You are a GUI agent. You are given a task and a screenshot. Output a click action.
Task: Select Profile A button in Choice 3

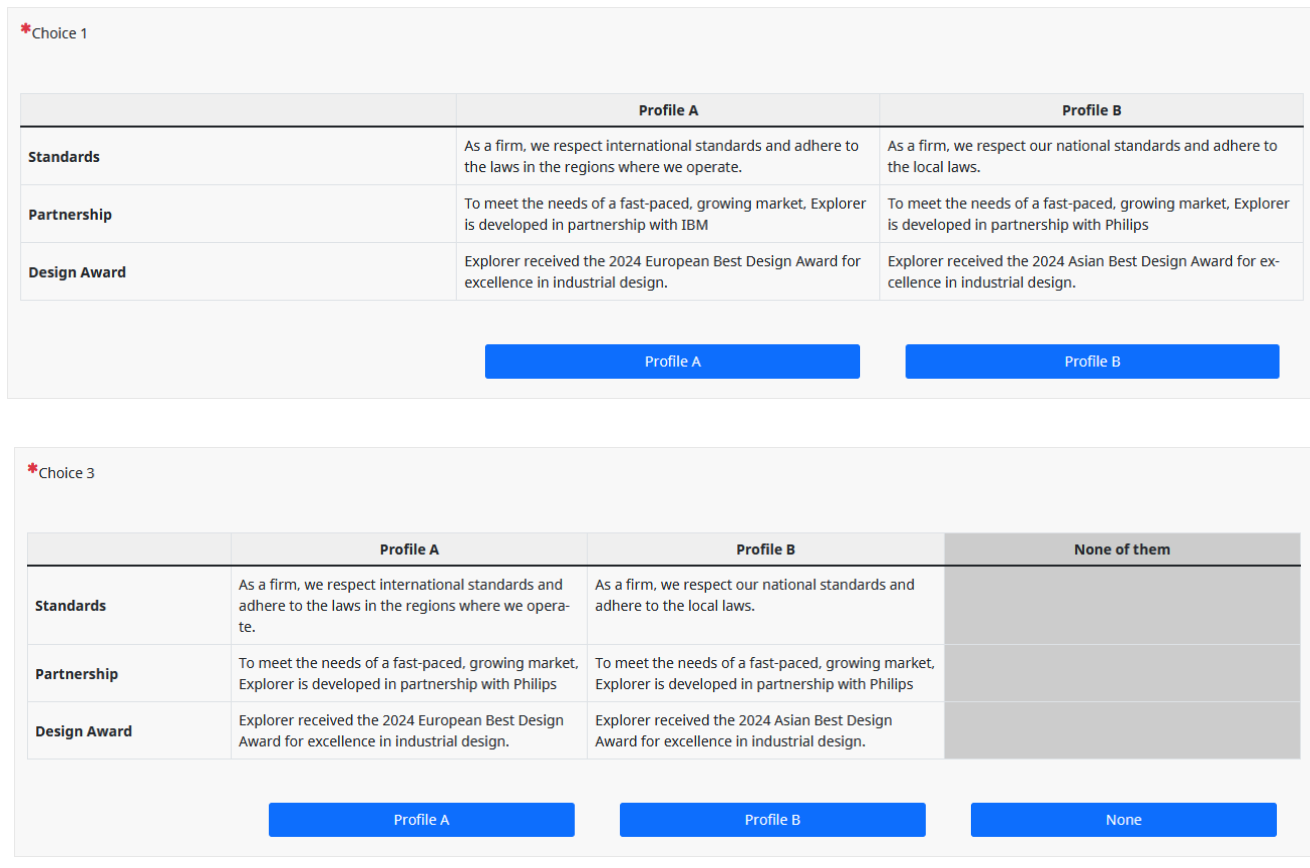(421, 819)
